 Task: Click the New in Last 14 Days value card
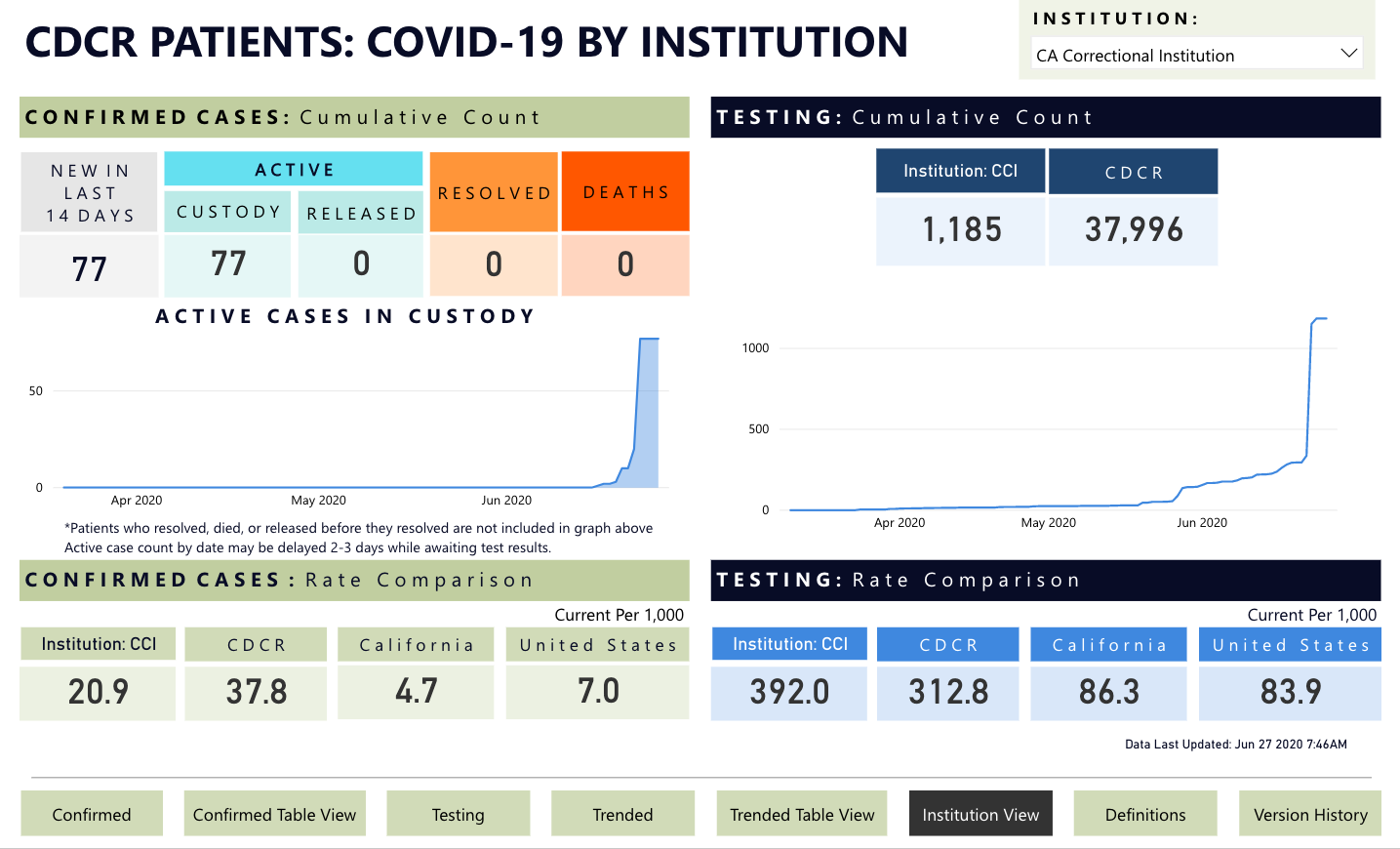pyautogui.click(x=89, y=267)
